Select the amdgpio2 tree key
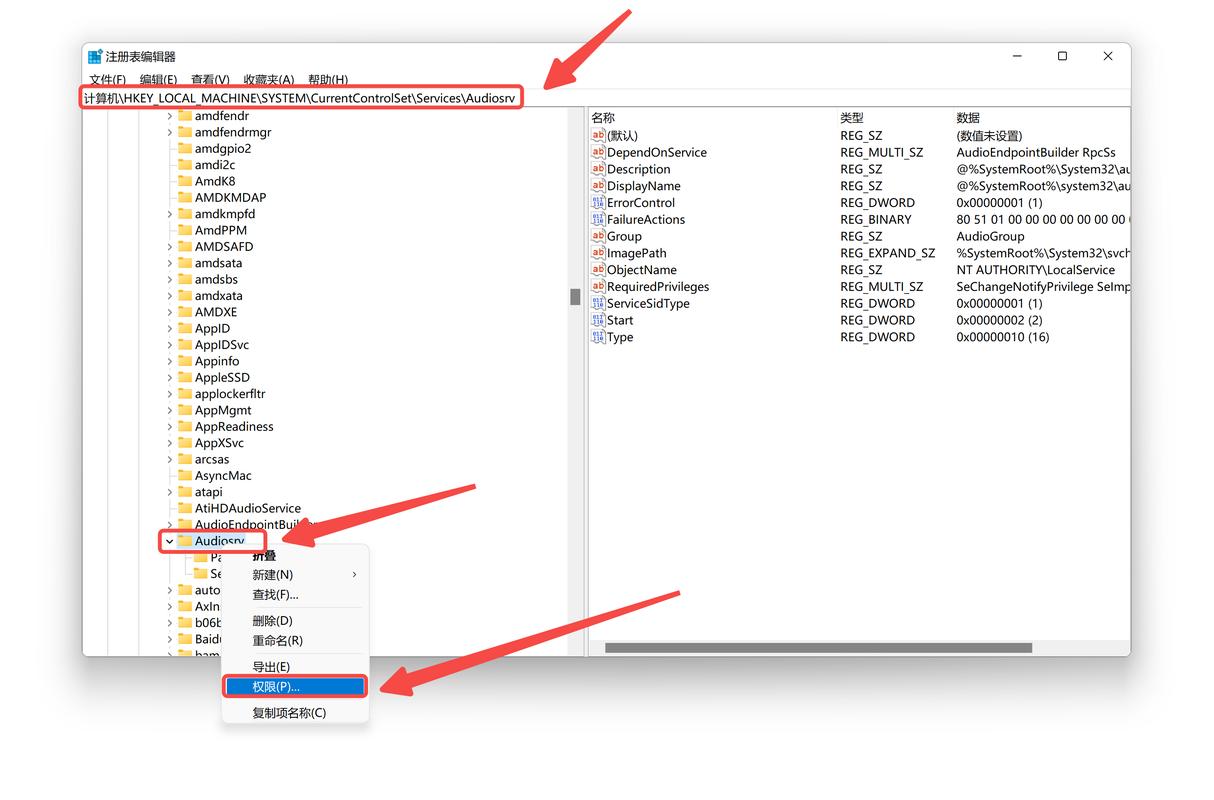This screenshot has width=1214, height=800. tap(223, 148)
